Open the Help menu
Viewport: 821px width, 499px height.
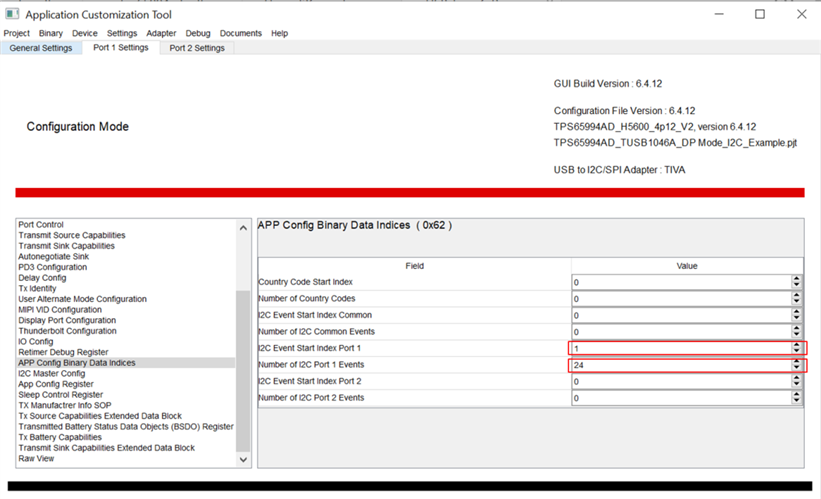[280, 33]
